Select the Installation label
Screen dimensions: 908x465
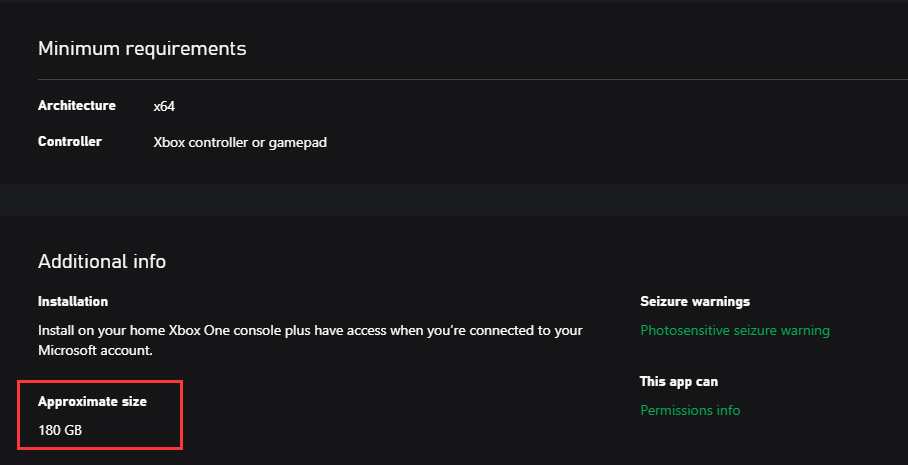pos(73,301)
